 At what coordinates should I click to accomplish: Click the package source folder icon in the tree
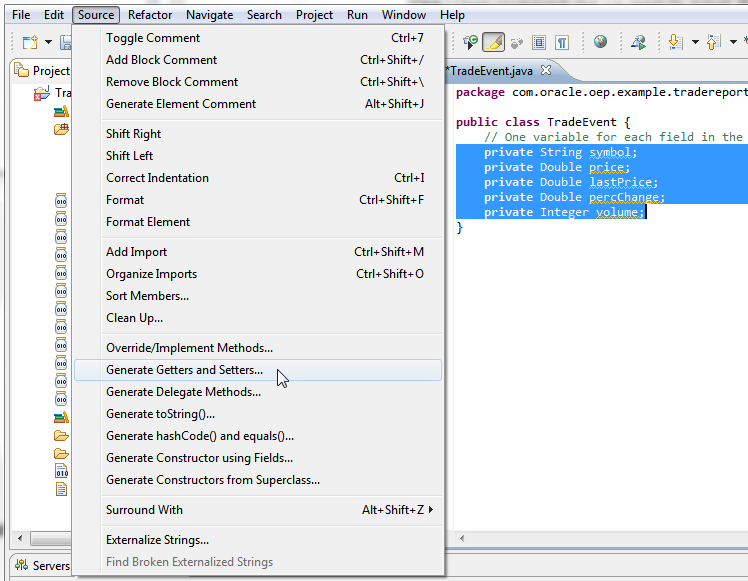coord(61,129)
